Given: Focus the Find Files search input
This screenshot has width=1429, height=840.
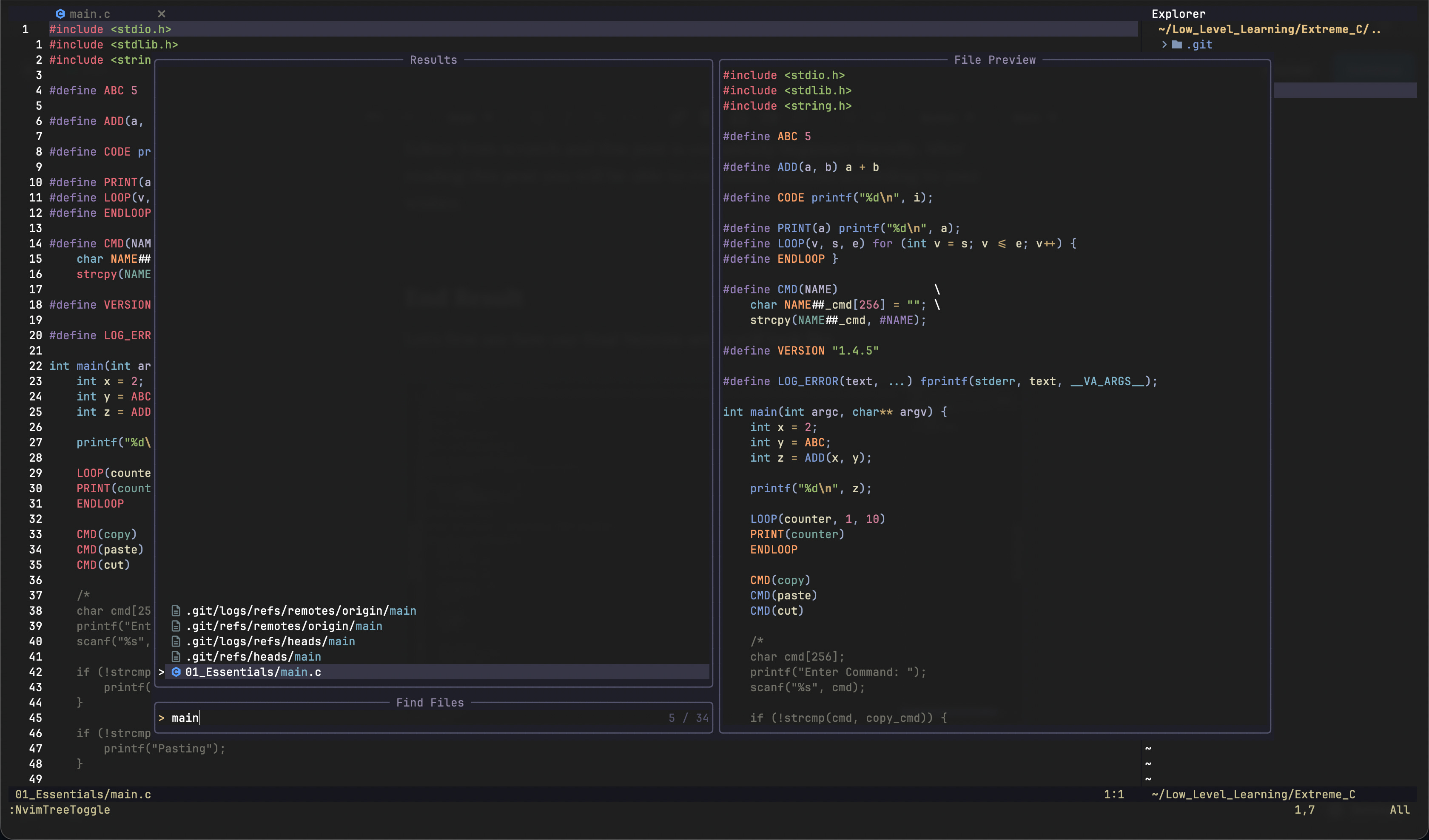Looking at the screenshot, I should pos(397,718).
